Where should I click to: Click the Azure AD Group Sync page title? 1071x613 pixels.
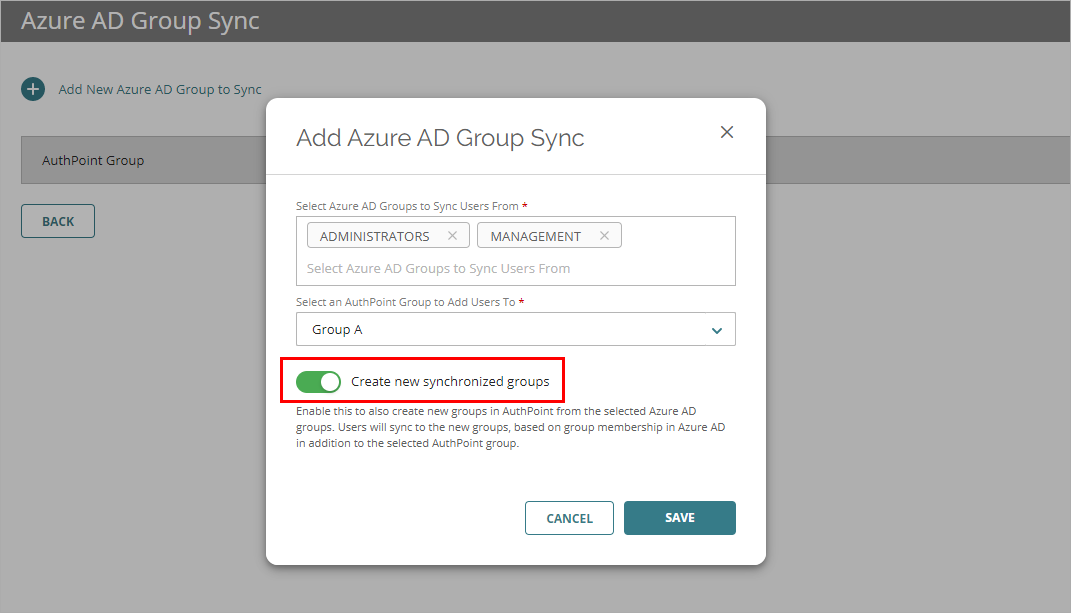tap(140, 21)
